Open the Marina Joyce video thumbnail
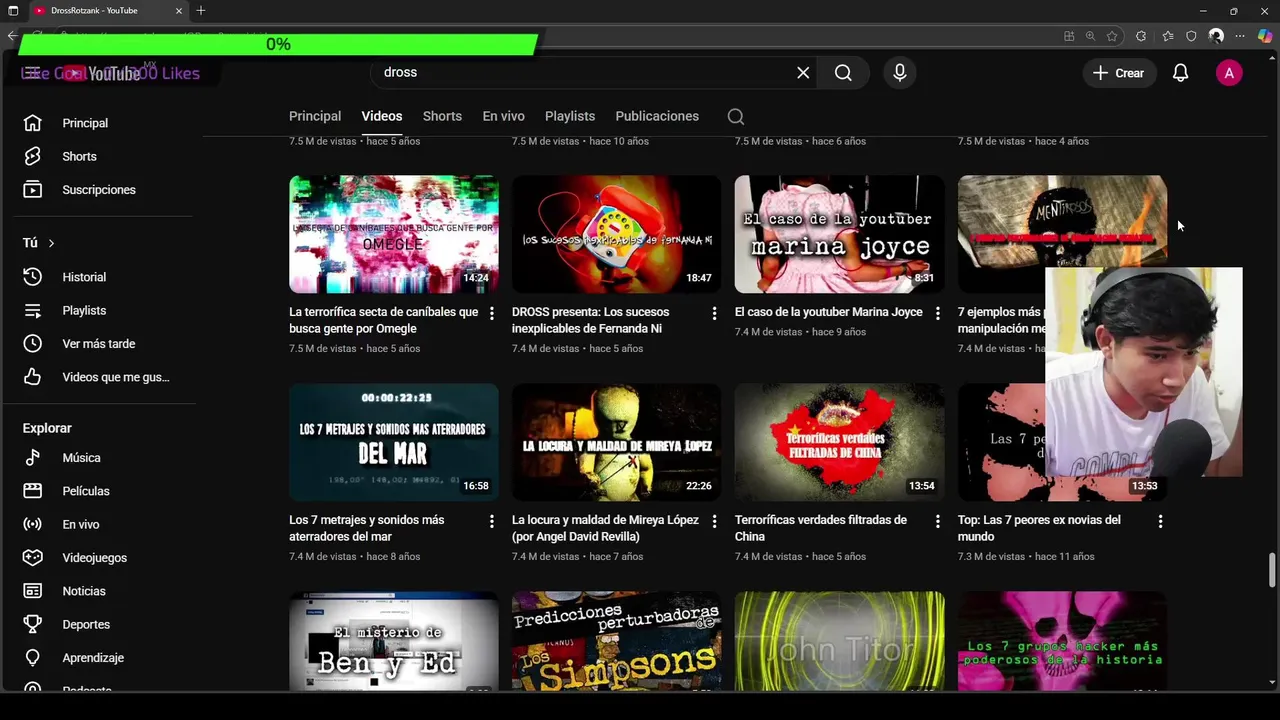 (839, 234)
